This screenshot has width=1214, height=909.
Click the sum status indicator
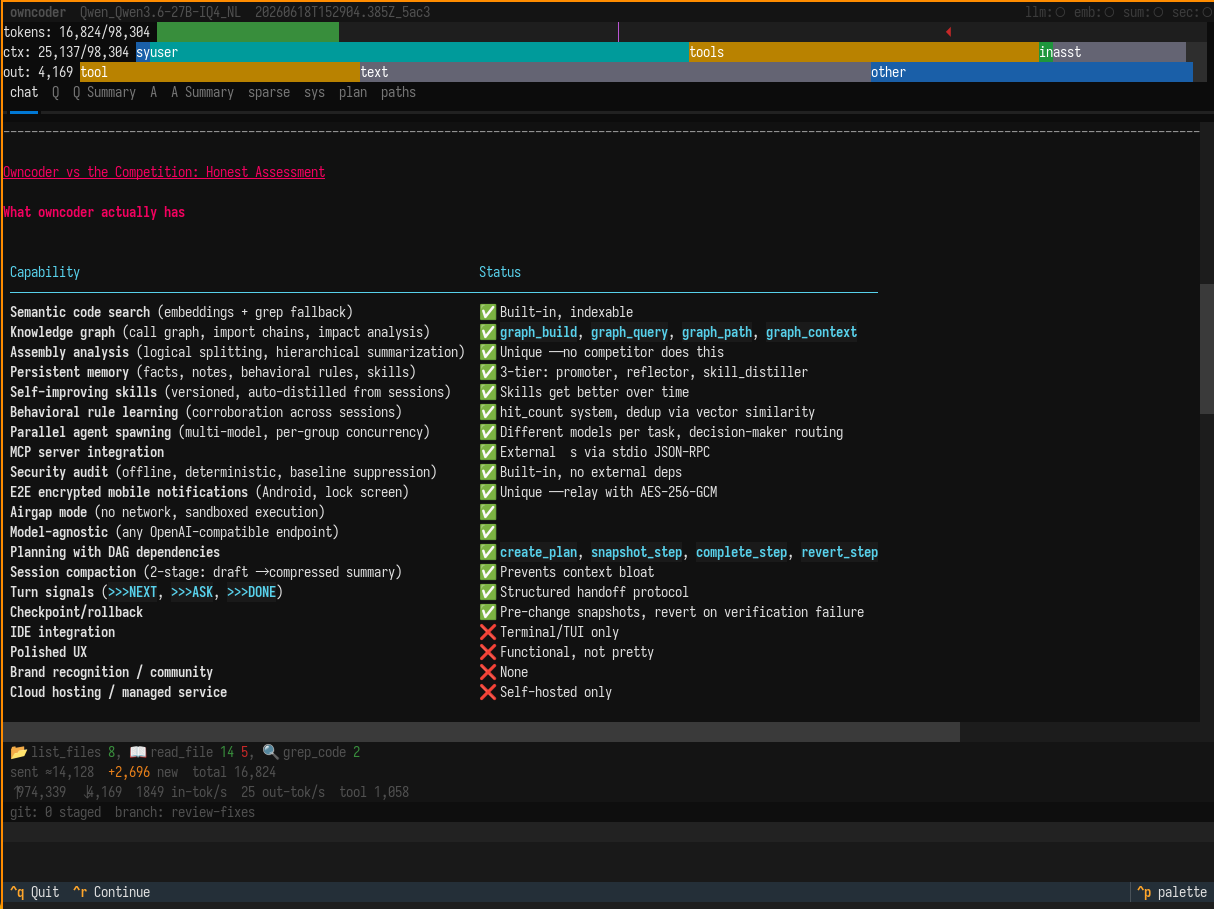click(1144, 12)
